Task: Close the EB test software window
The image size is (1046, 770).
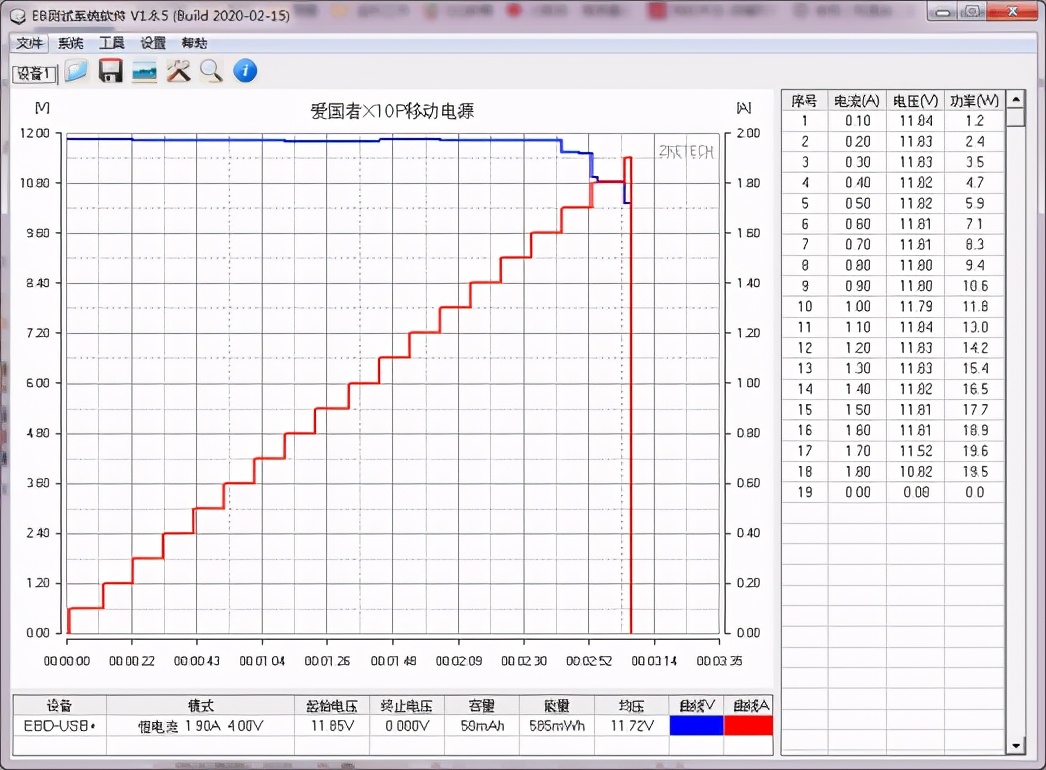Action: [x=1012, y=12]
